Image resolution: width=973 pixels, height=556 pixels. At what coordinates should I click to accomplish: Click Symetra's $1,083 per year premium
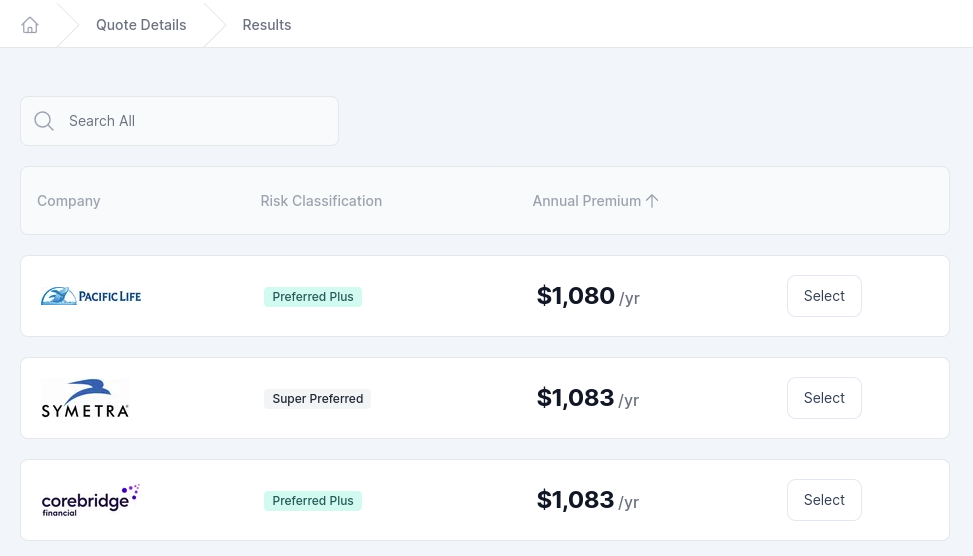(x=588, y=398)
